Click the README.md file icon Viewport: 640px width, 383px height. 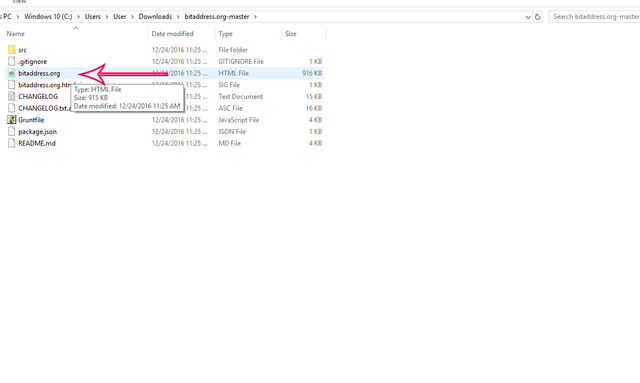point(11,143)
